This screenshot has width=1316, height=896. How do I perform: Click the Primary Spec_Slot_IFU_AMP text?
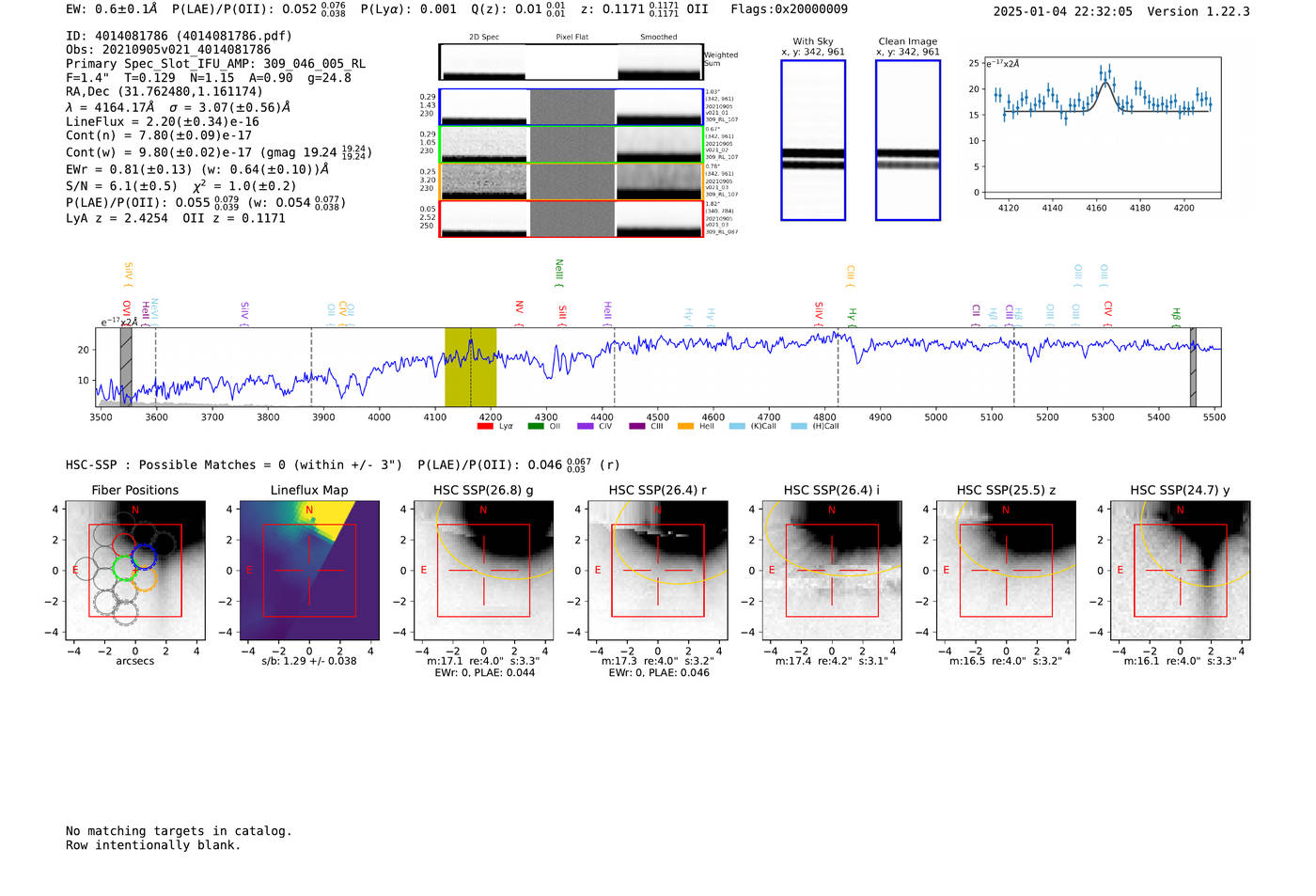[x=215, y=64]
